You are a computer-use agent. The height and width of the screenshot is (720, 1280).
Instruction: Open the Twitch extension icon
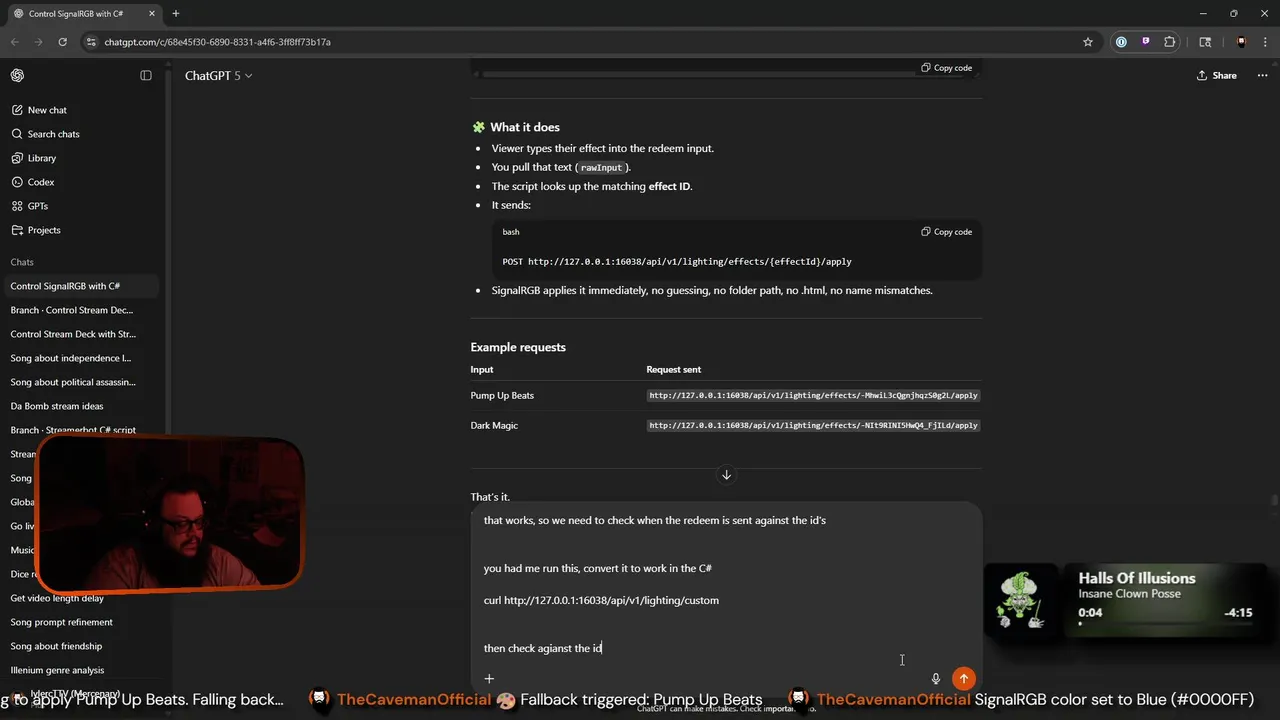[x=1145, y=42]
